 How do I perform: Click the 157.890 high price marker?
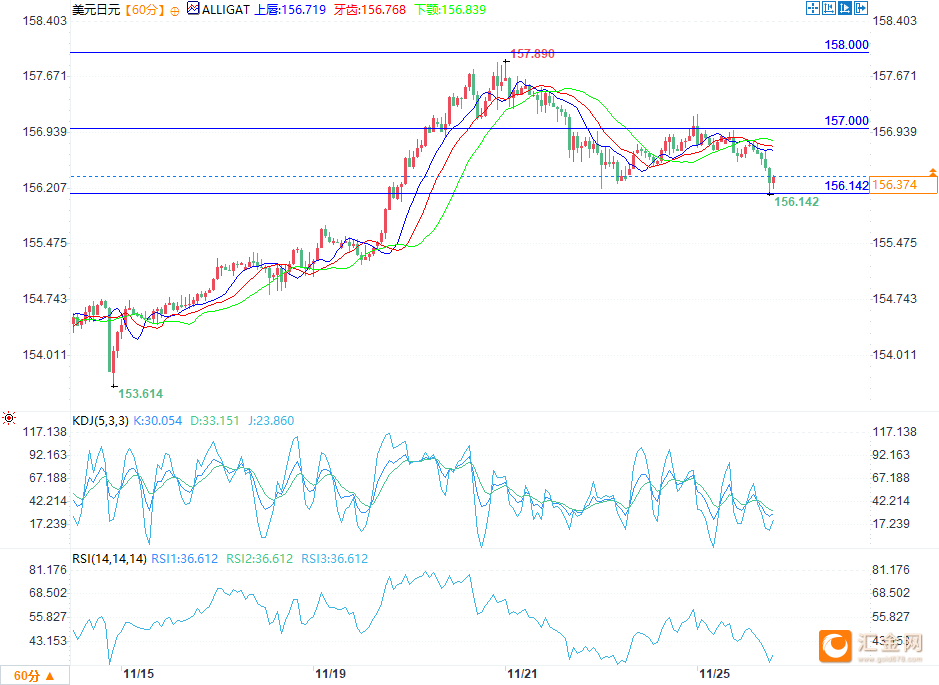pyautogui.click(x=532, y=53)
